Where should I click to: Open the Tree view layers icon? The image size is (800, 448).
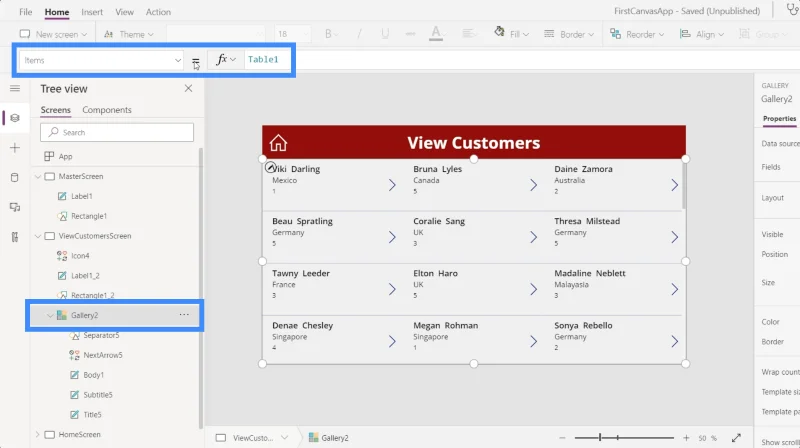(x=15, y=118)
